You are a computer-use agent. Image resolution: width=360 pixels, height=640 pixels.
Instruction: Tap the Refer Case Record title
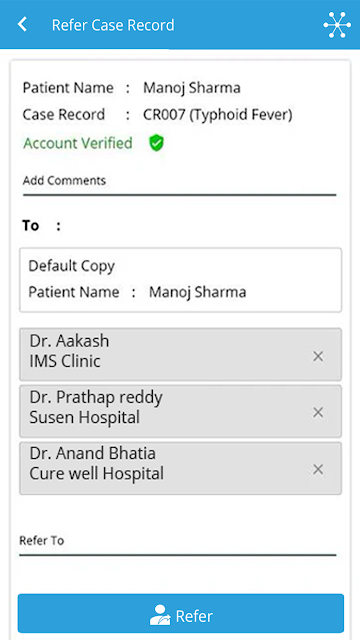[x=113, y=25]
